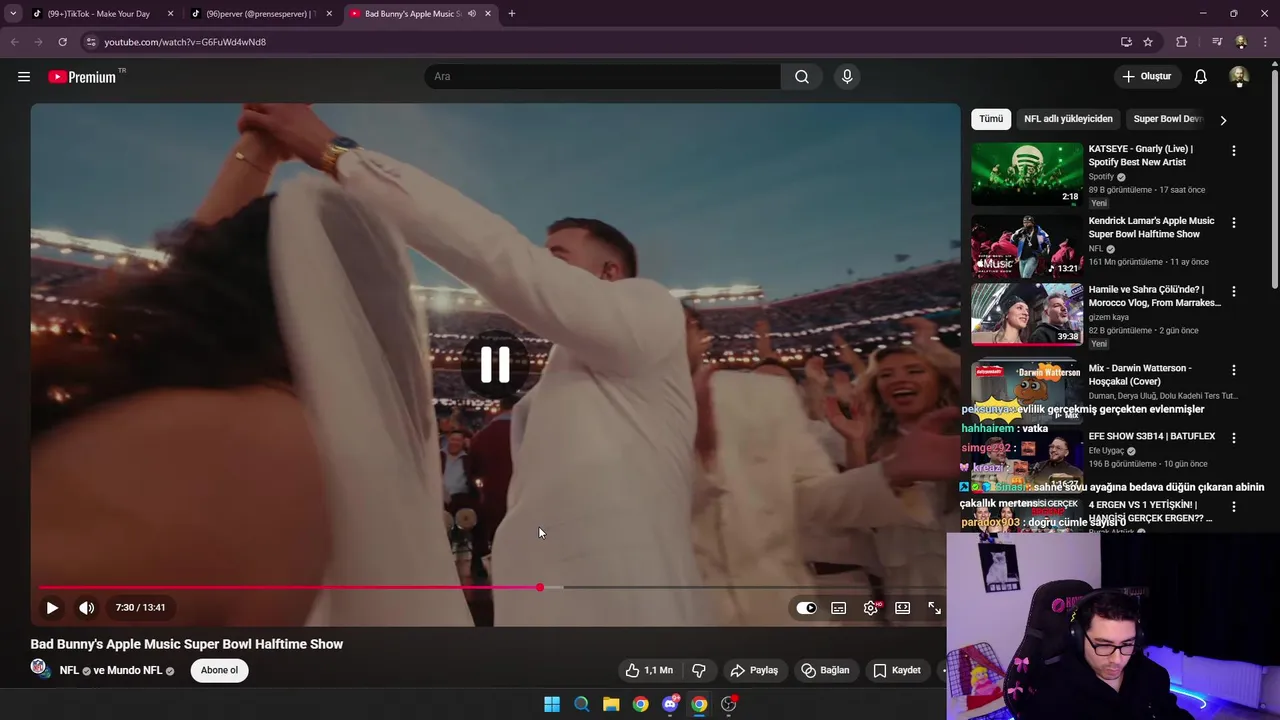Open KATSEYE Gnarly video thumbnail
1280x720 pixels.
1027,174
